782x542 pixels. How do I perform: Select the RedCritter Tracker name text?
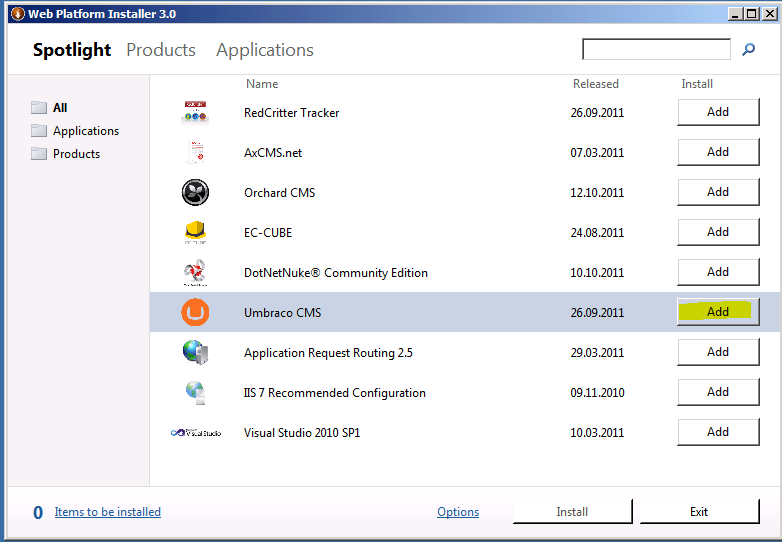tap(291, 113)
